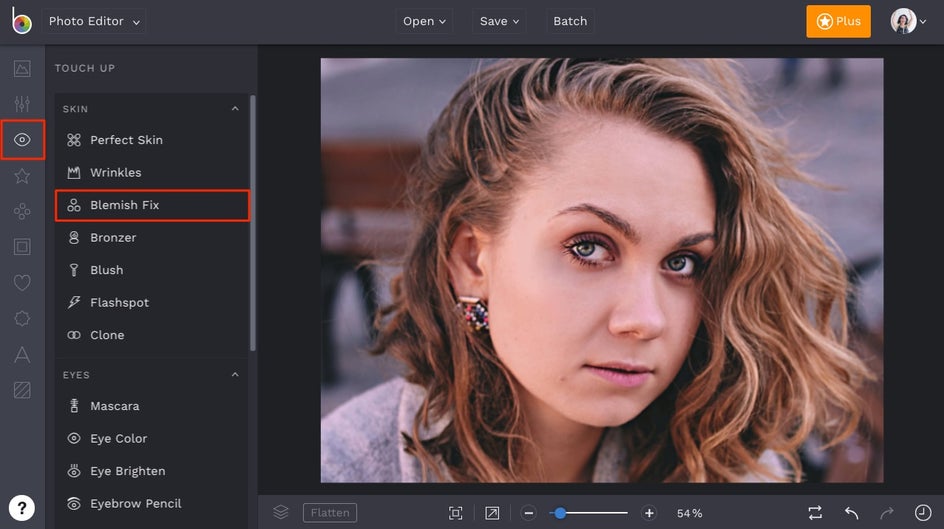Screen dimensions: 944x529
Task: Click the fit to screen icon
Action: pos(456,513)
